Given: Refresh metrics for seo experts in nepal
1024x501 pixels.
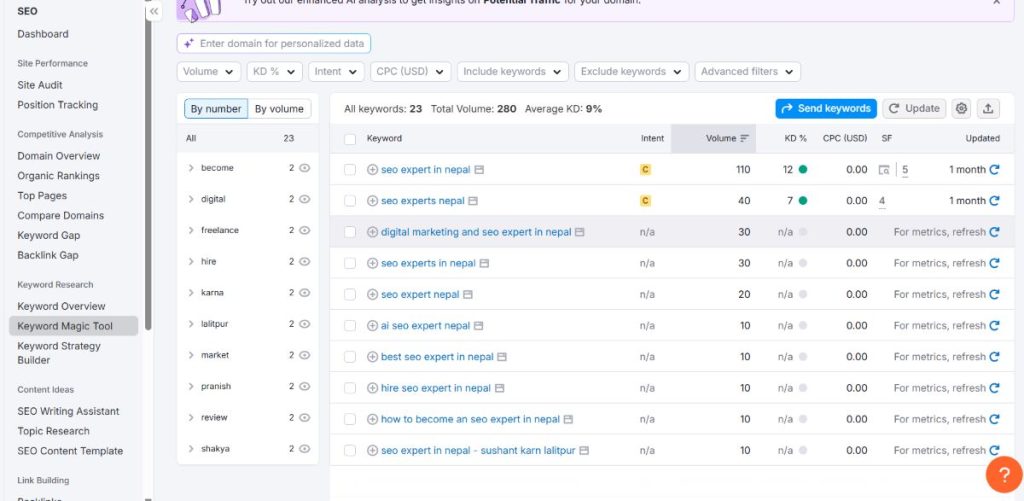Looking at the screenshot, I should [994, 263].
